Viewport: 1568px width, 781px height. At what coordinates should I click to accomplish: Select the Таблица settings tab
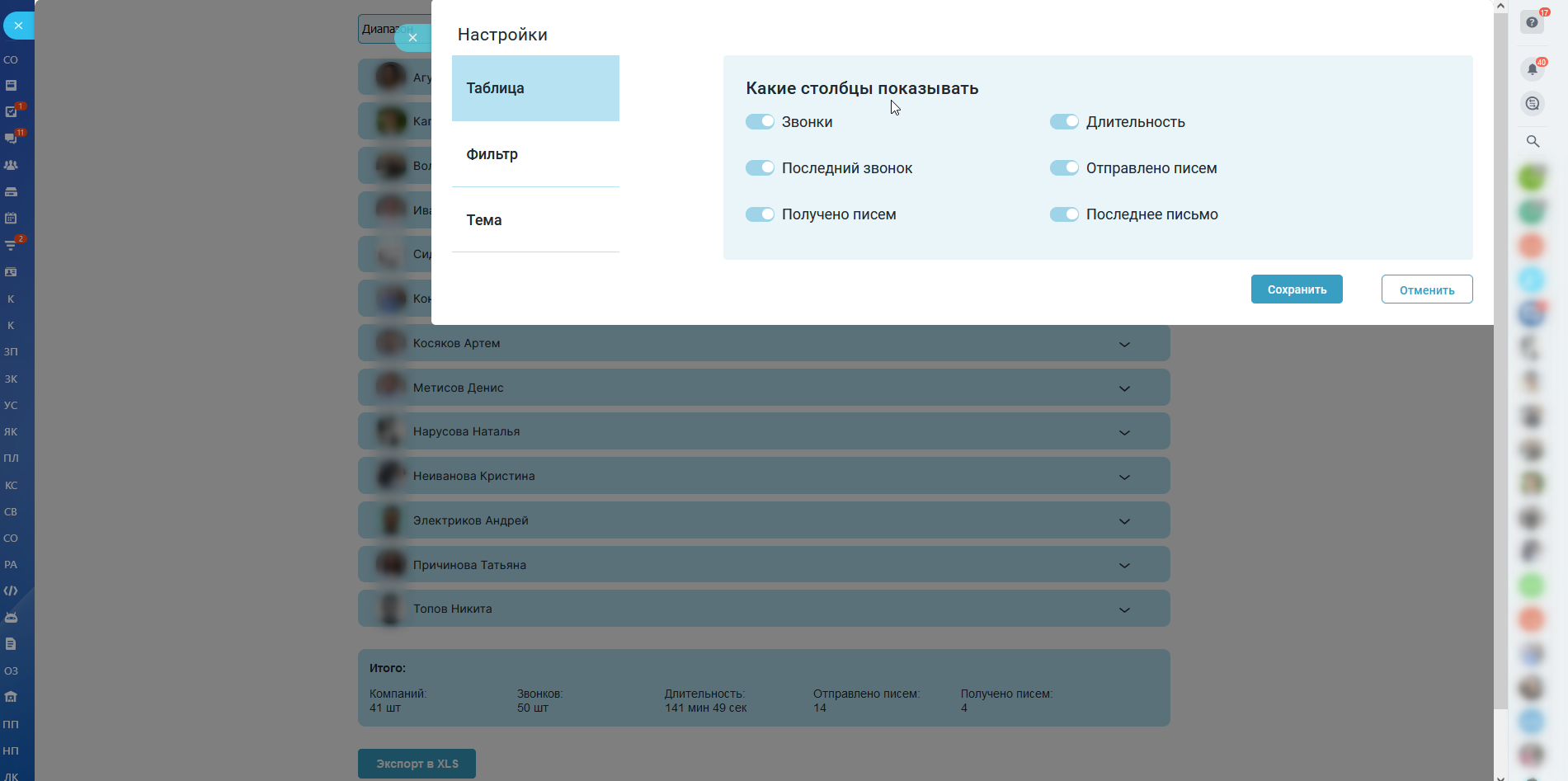click(535, 88)
